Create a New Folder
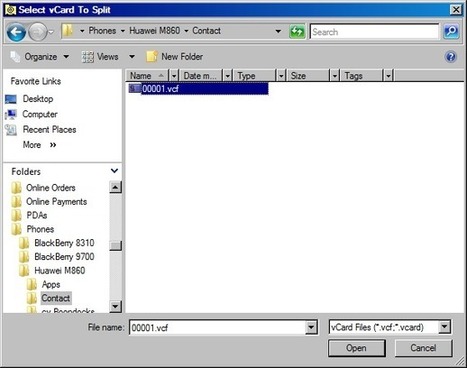467x368 pixels. pyautogui.click(x=174, y=57)
